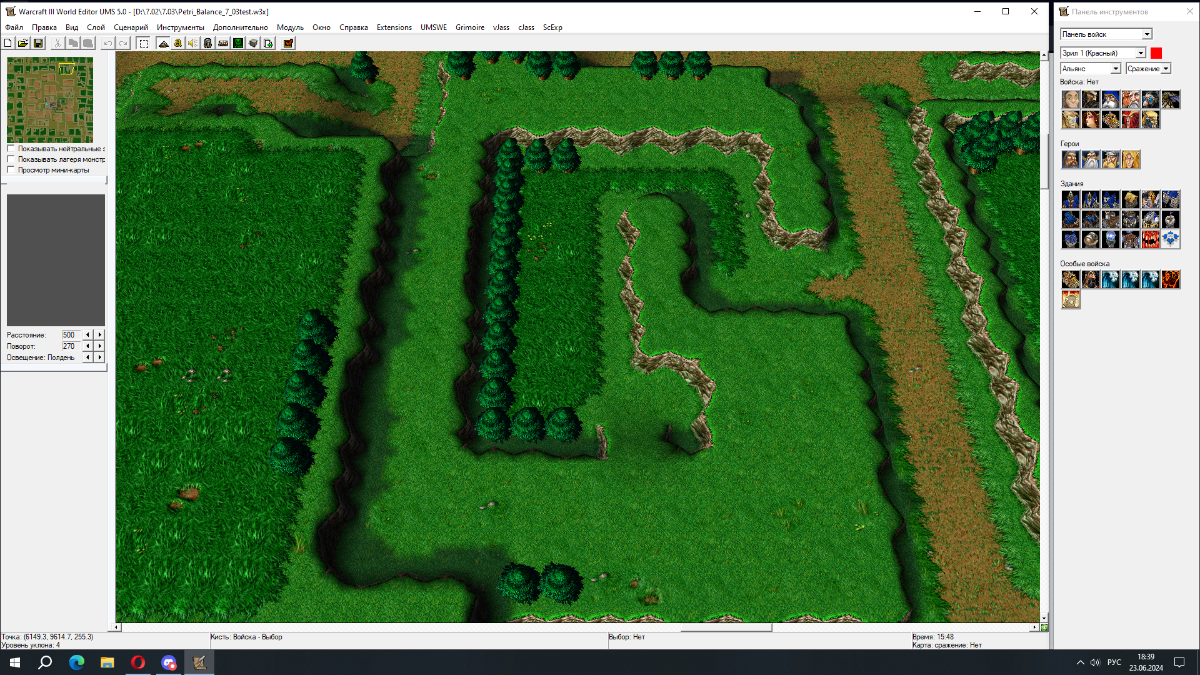
Task: Click the РУС language indicator
Action: coord(1114,662)
